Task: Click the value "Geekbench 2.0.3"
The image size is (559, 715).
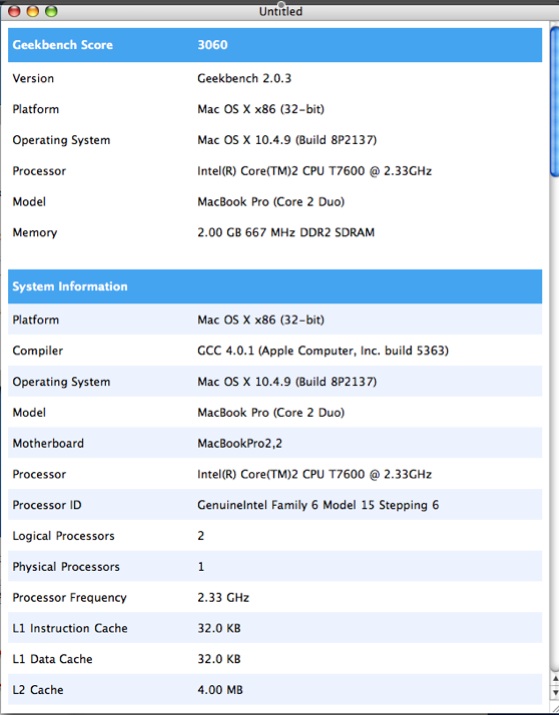Action: click(244, 78)
